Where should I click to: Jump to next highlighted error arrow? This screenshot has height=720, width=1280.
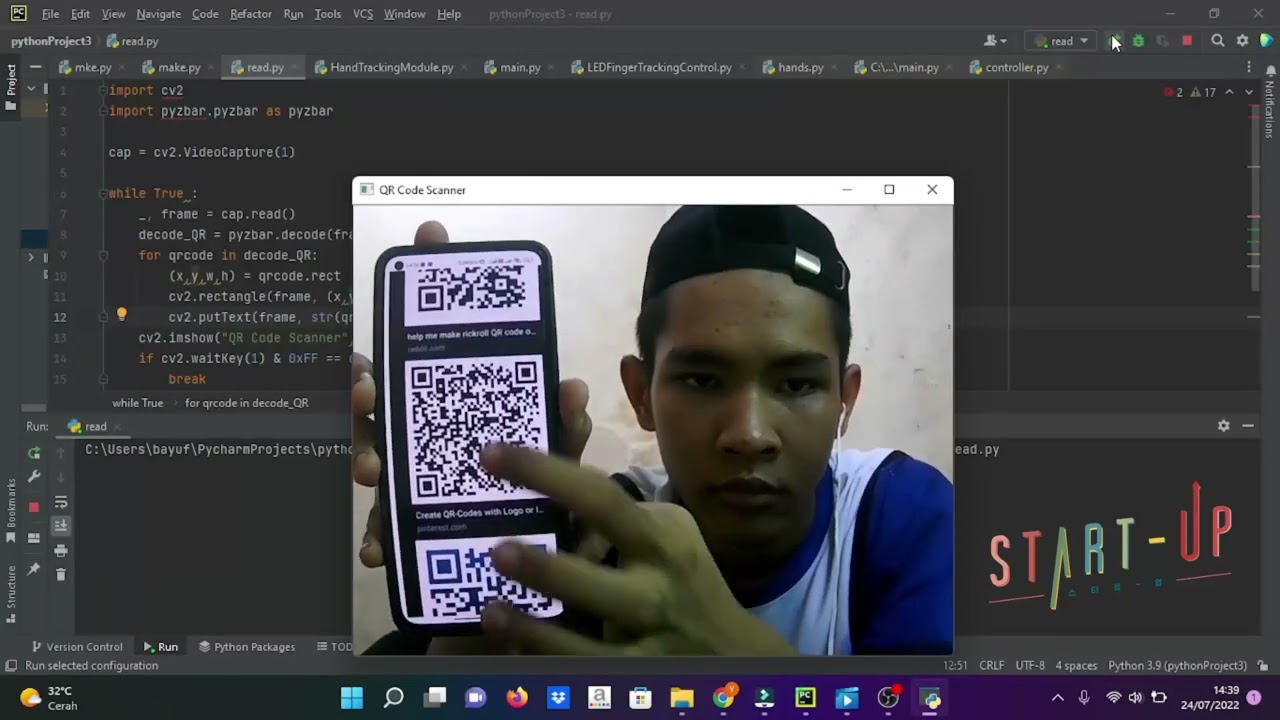[1249, 92]
